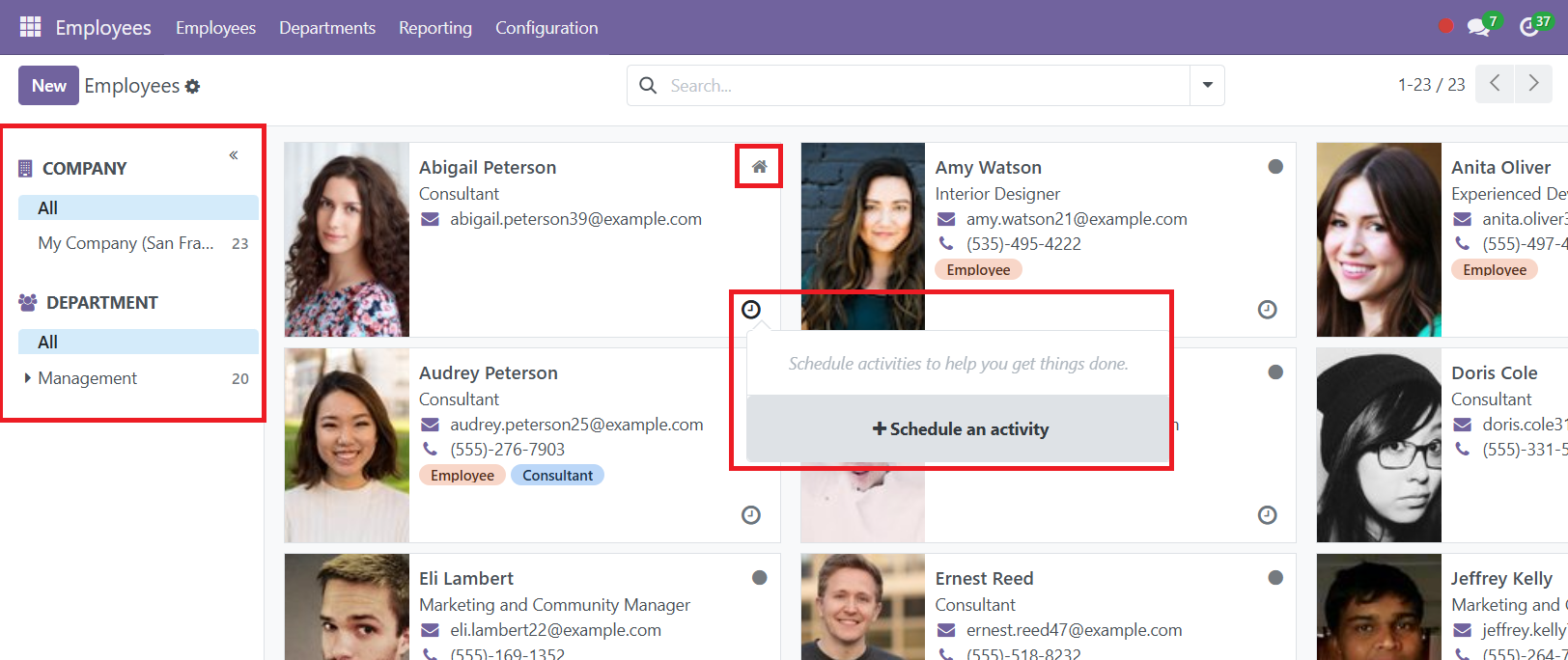
Task: Click the search magnifier icon
Action: tap(649, 85)
